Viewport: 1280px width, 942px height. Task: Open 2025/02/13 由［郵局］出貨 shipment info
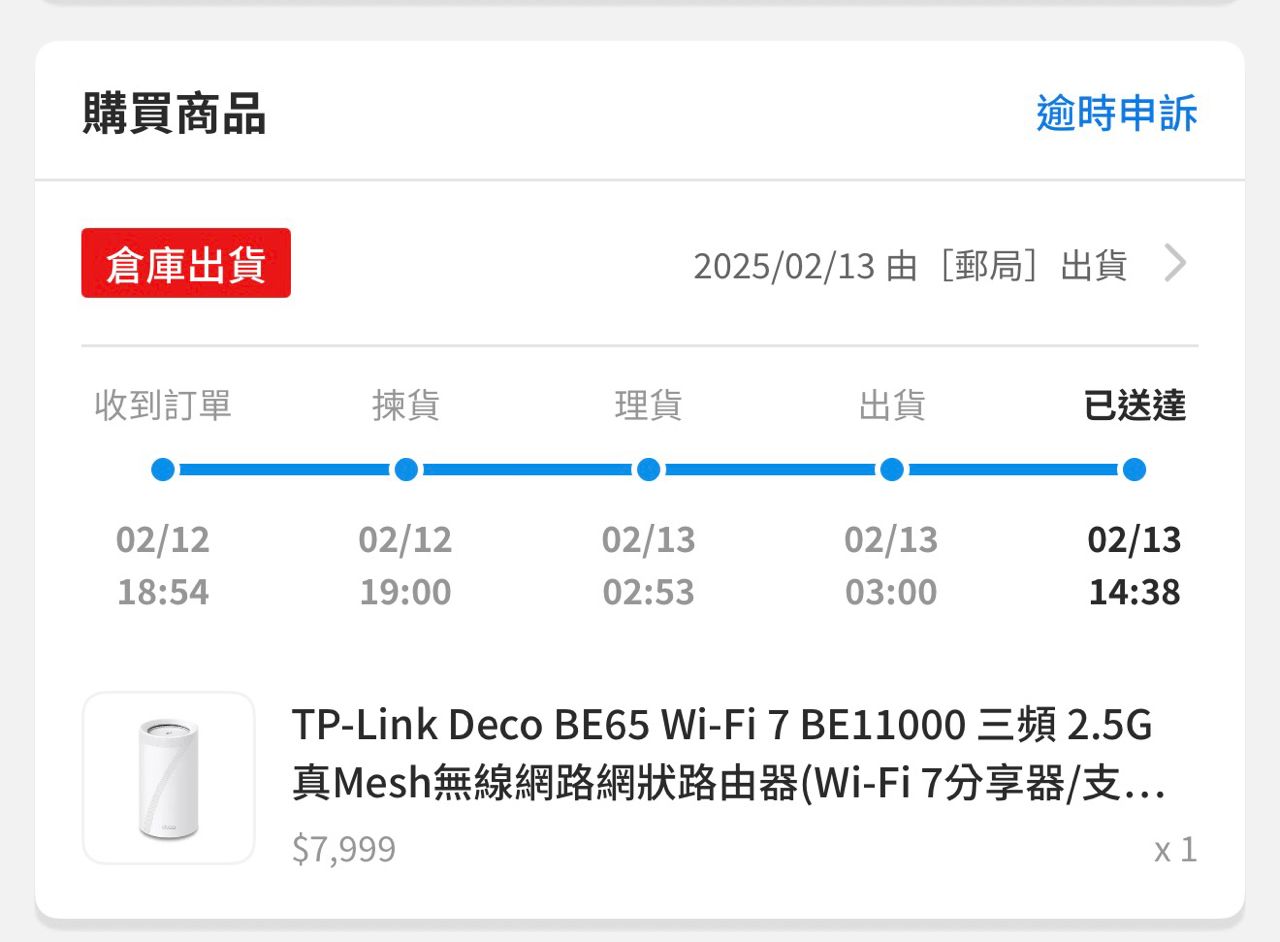(x=910, y=266)
